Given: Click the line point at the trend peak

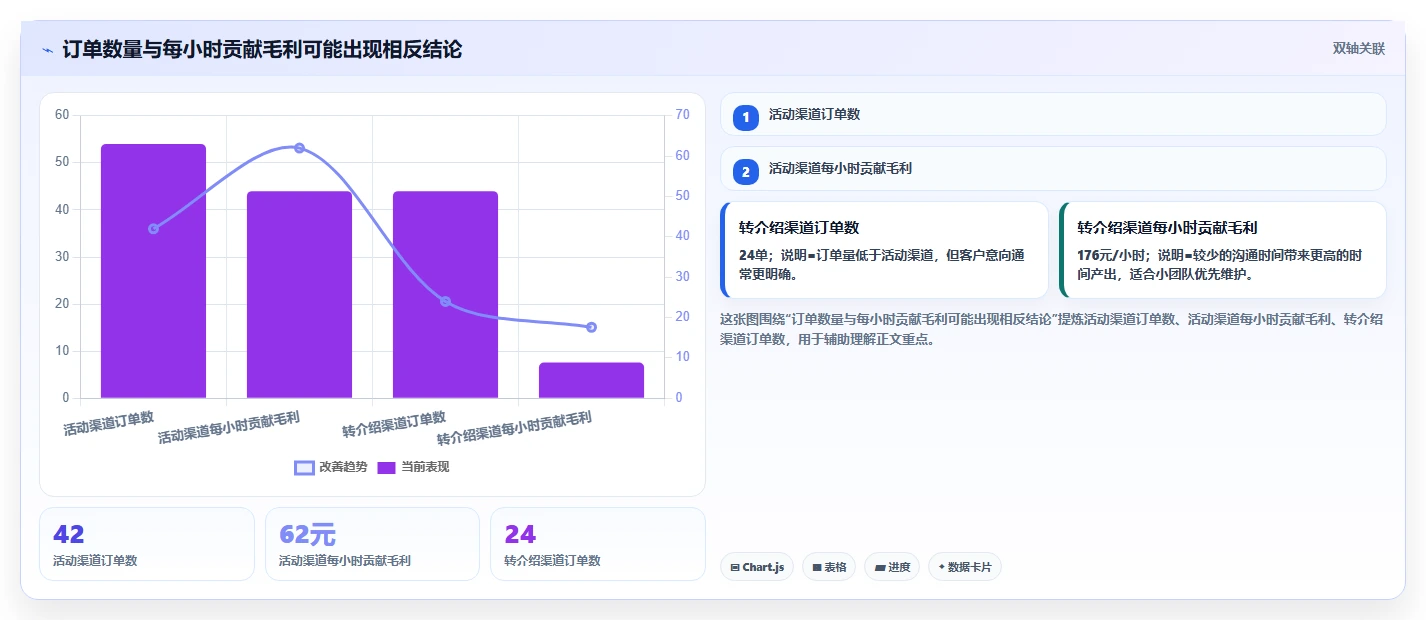Looking at the screenshot, I should [299, 148].
